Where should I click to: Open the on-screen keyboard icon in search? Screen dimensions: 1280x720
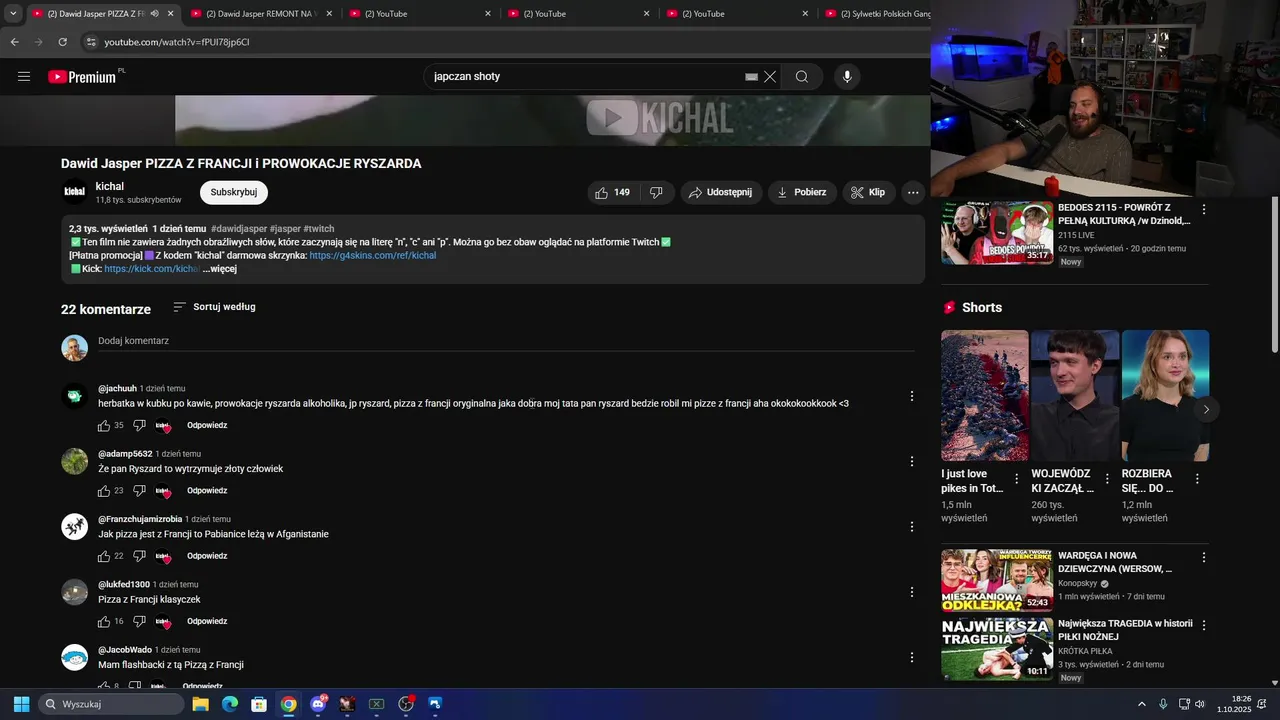point(751,77)
